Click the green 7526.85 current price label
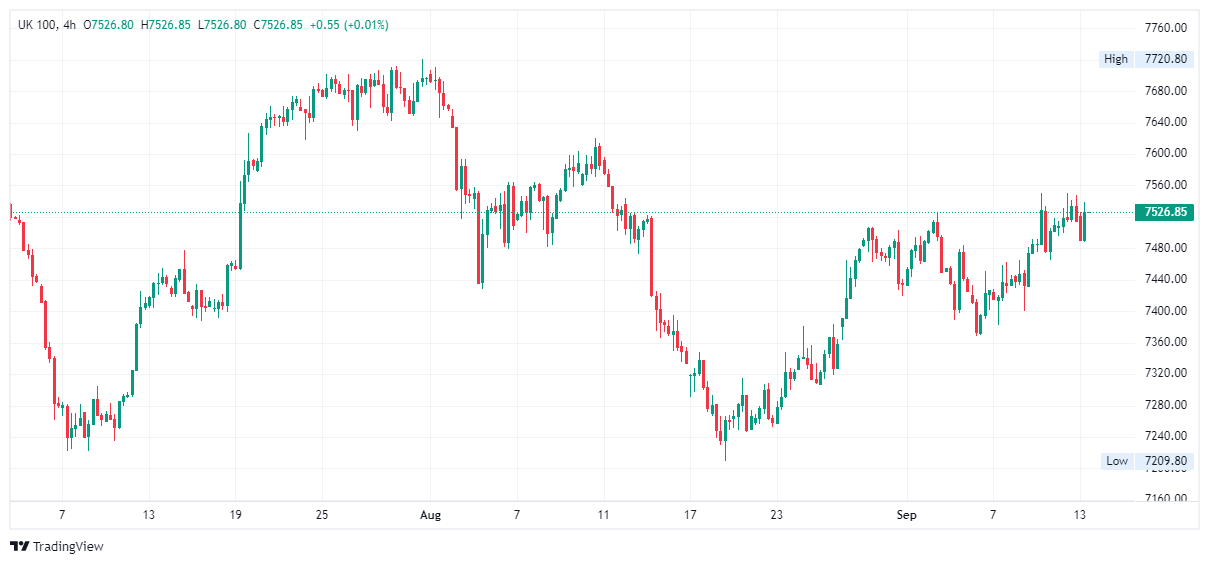The image size is (1209, 564). (x=1165, y=212)
